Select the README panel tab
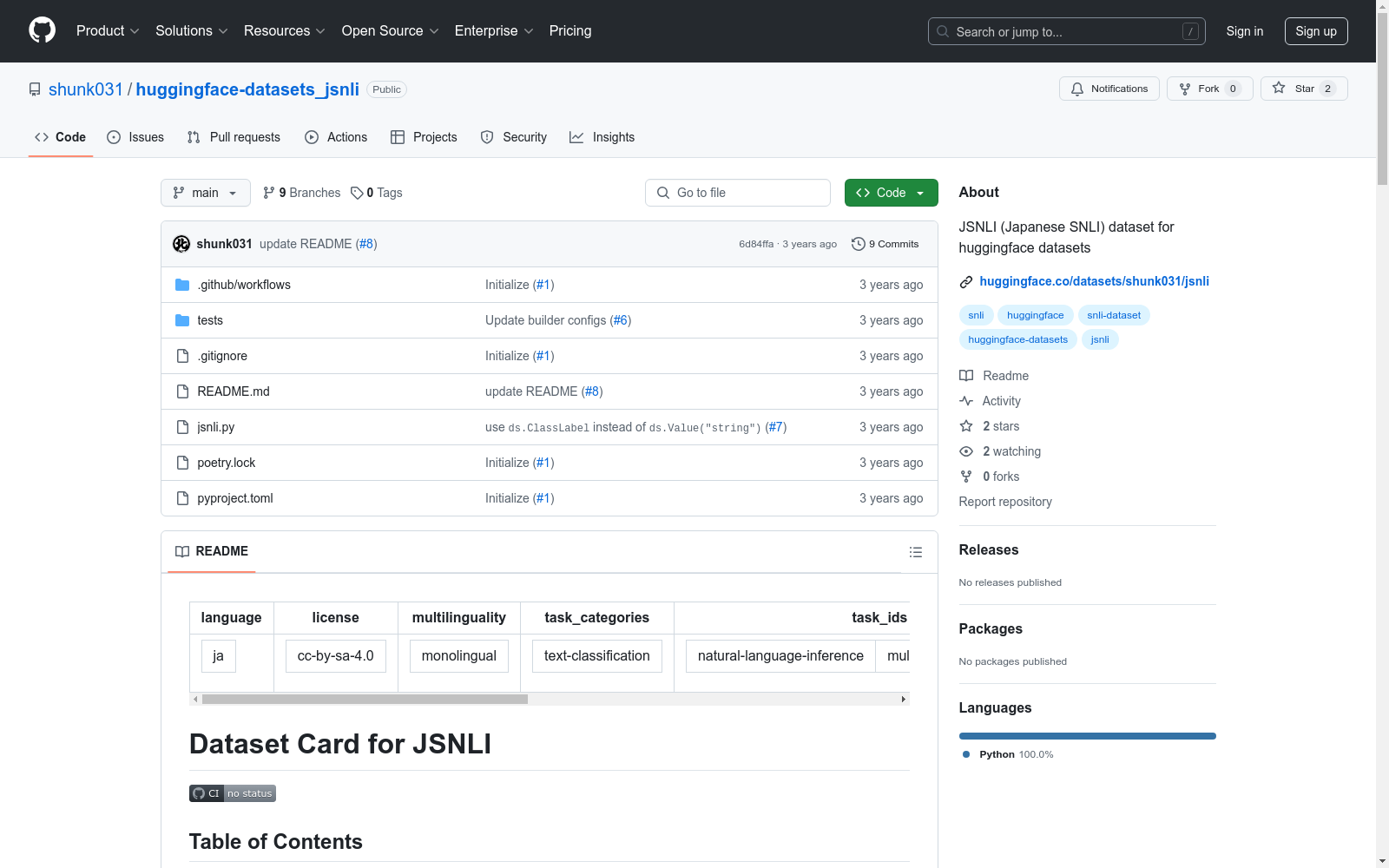The height and width of the screenshot is (868, 1389). point(212,551)
